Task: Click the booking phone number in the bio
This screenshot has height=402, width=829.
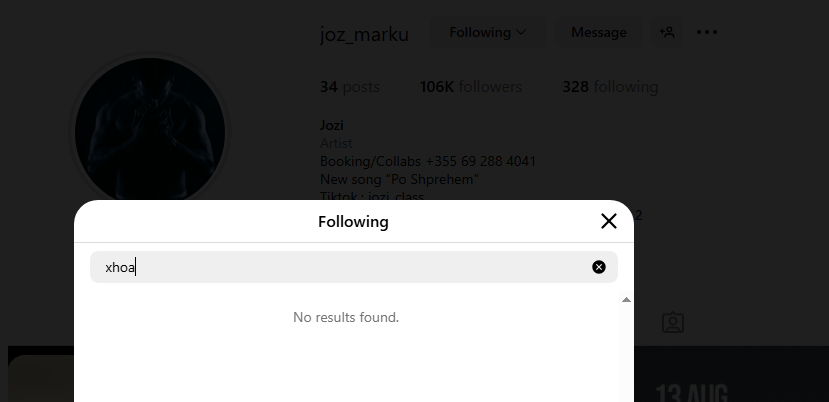Action: pyautogui.click(x=481, y=161)
